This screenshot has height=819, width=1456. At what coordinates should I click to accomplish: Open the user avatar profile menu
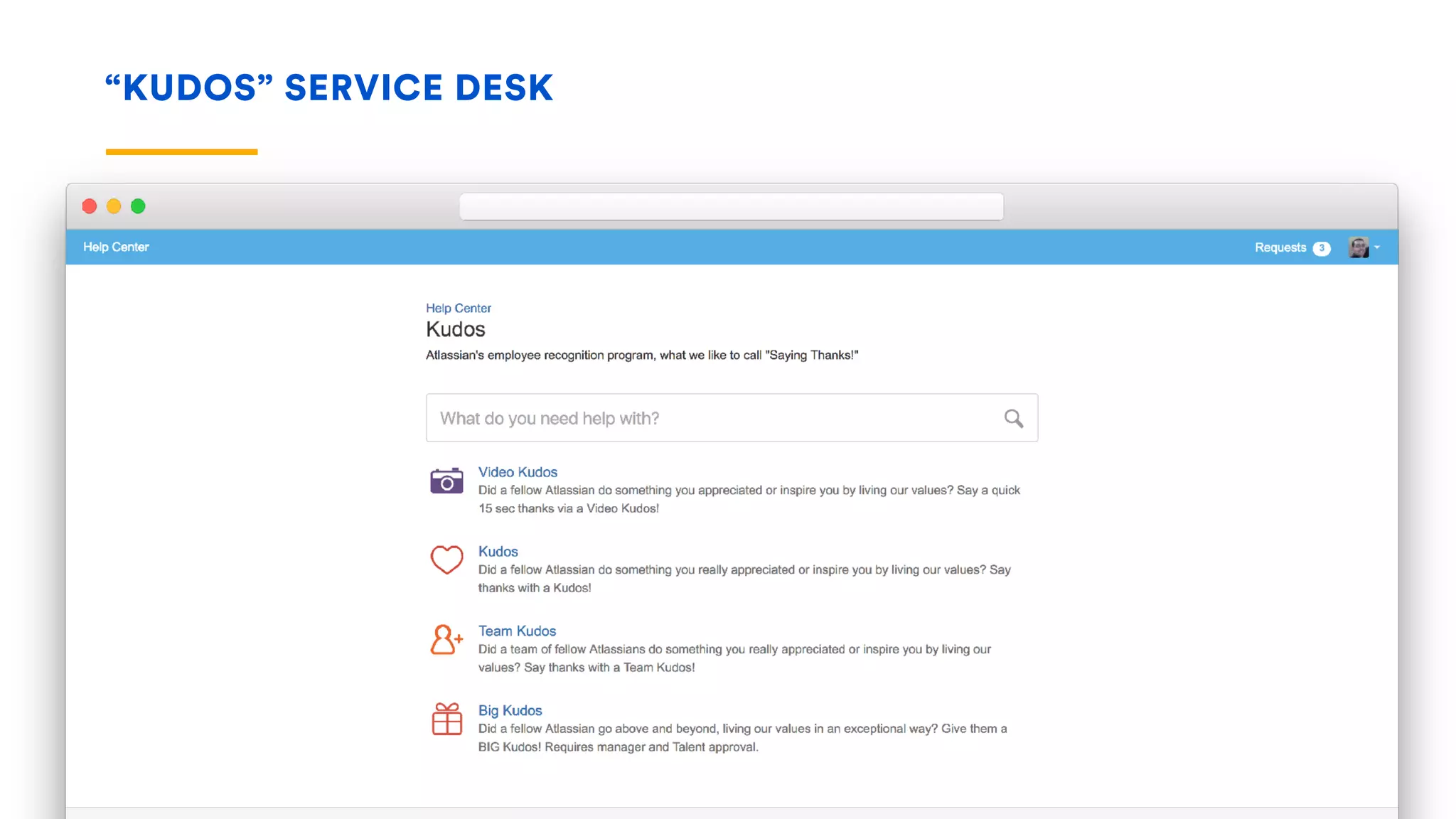(x=1364, y=247)
